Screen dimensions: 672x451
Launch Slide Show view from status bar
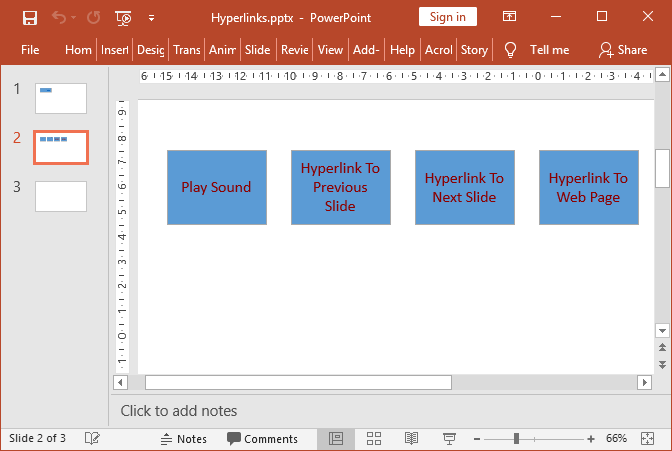pyautogui.click(x=449, y=438)
